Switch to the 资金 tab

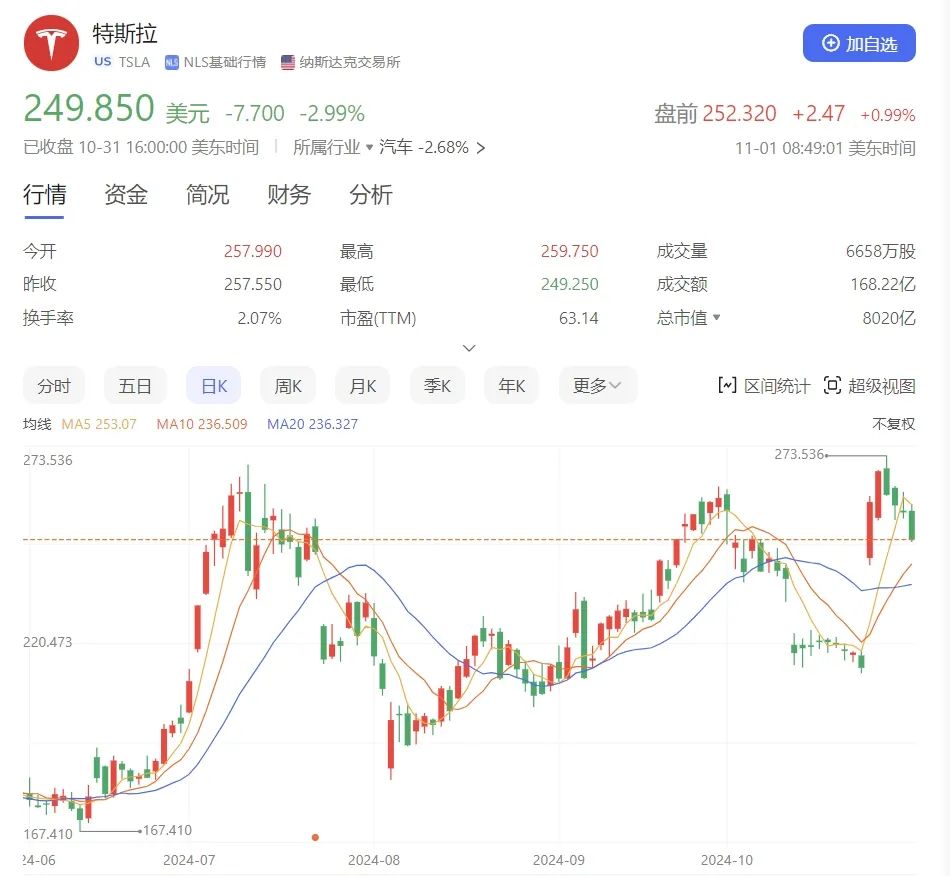[x=126, y=195]
